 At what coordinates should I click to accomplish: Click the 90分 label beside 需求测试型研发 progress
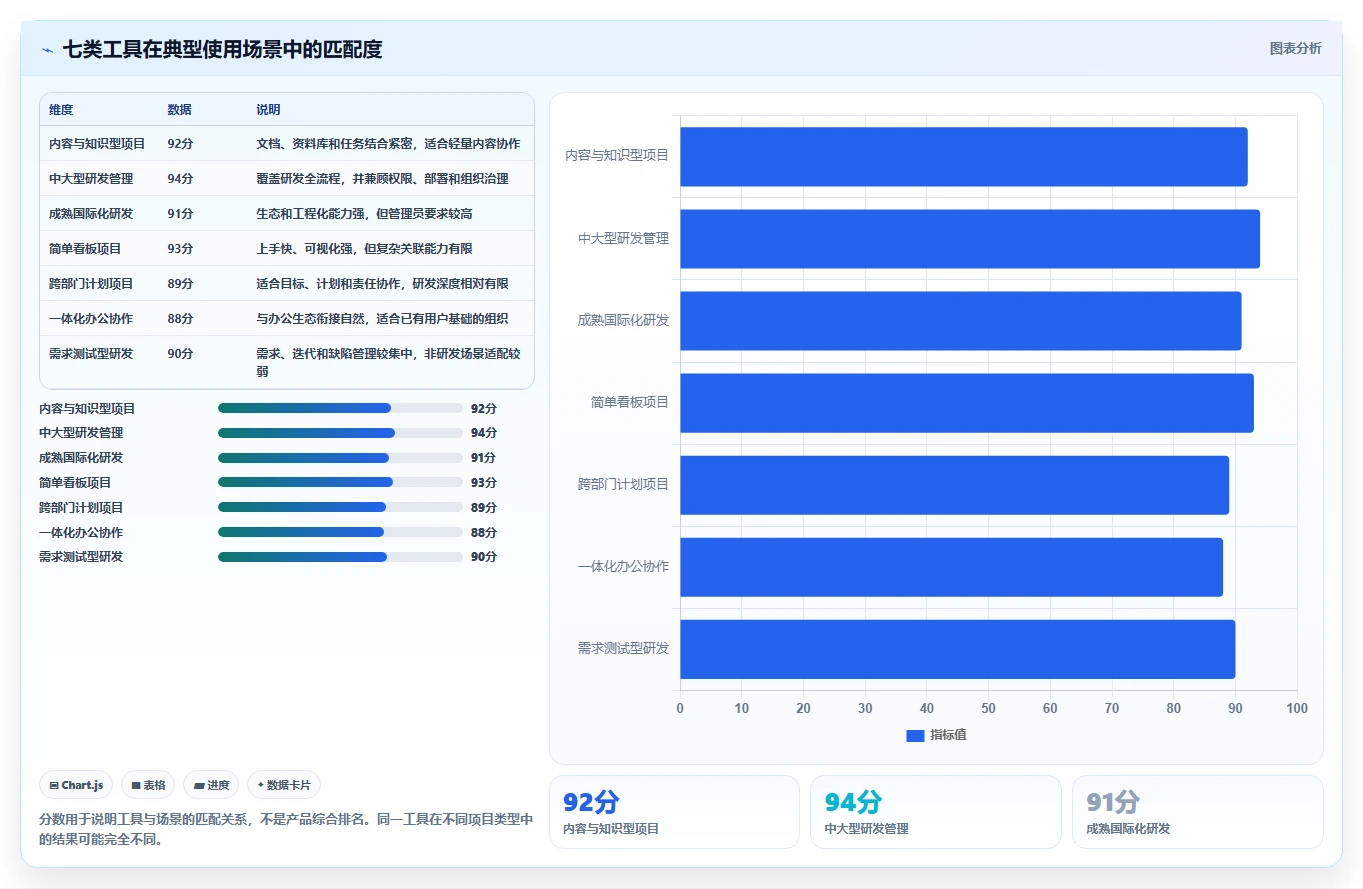coord(484,557)
